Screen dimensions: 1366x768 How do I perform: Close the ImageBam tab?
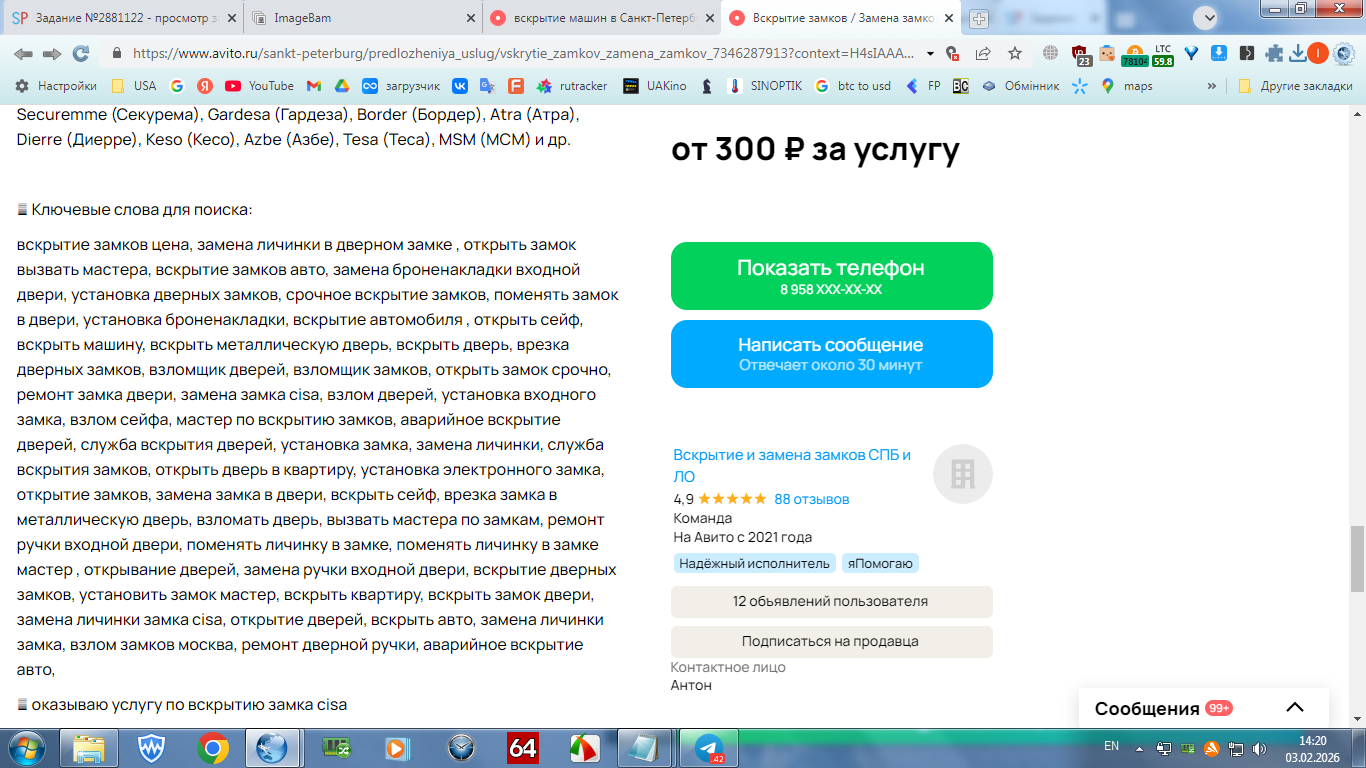click(471, 18)
